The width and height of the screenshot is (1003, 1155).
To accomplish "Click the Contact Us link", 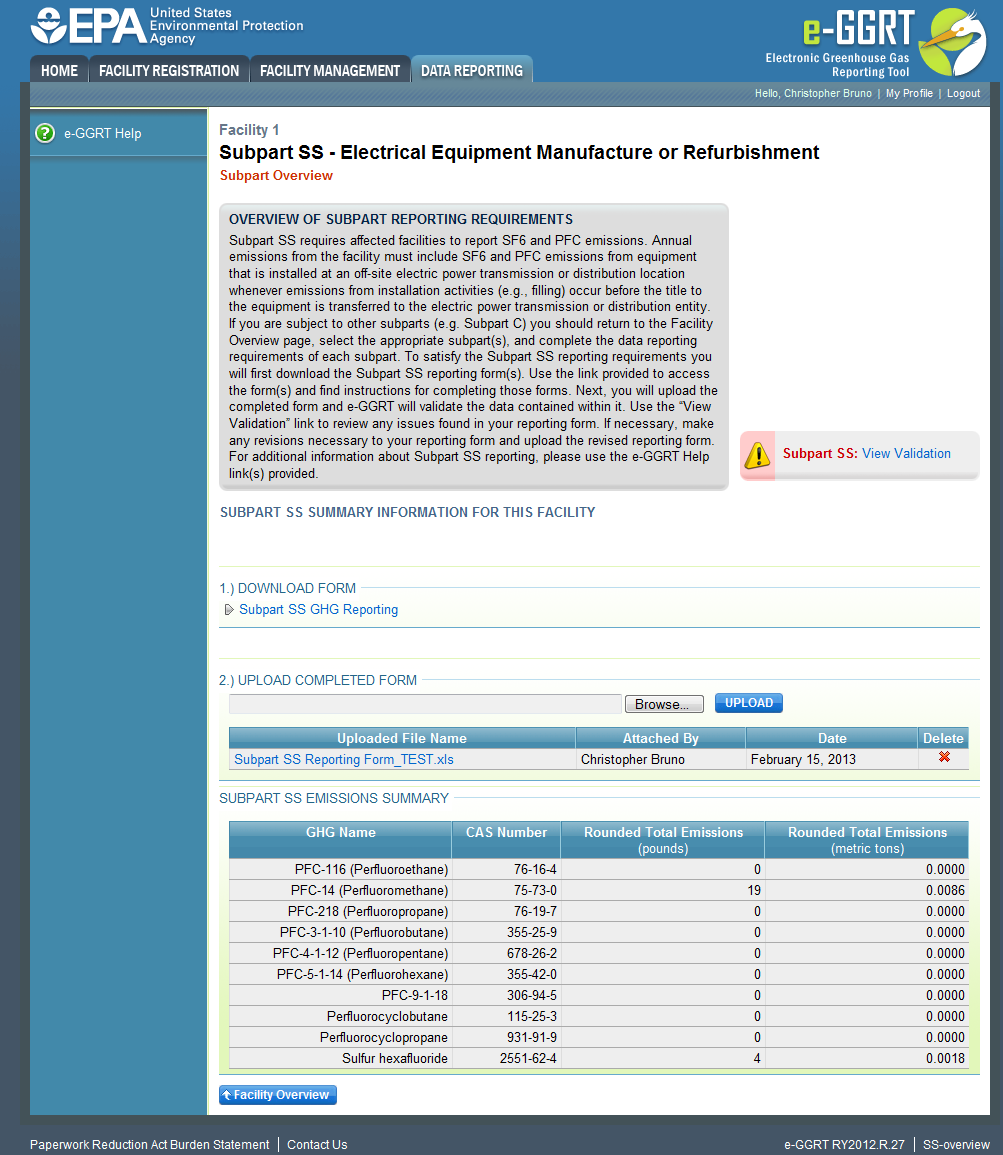I will coord(317,1145).
